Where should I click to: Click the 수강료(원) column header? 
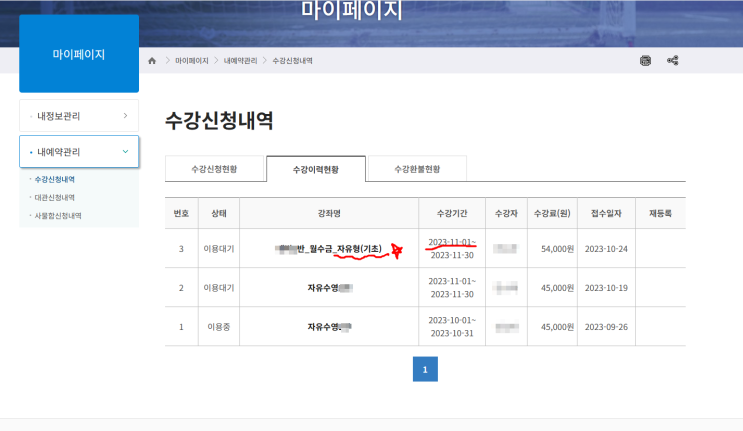553,213
